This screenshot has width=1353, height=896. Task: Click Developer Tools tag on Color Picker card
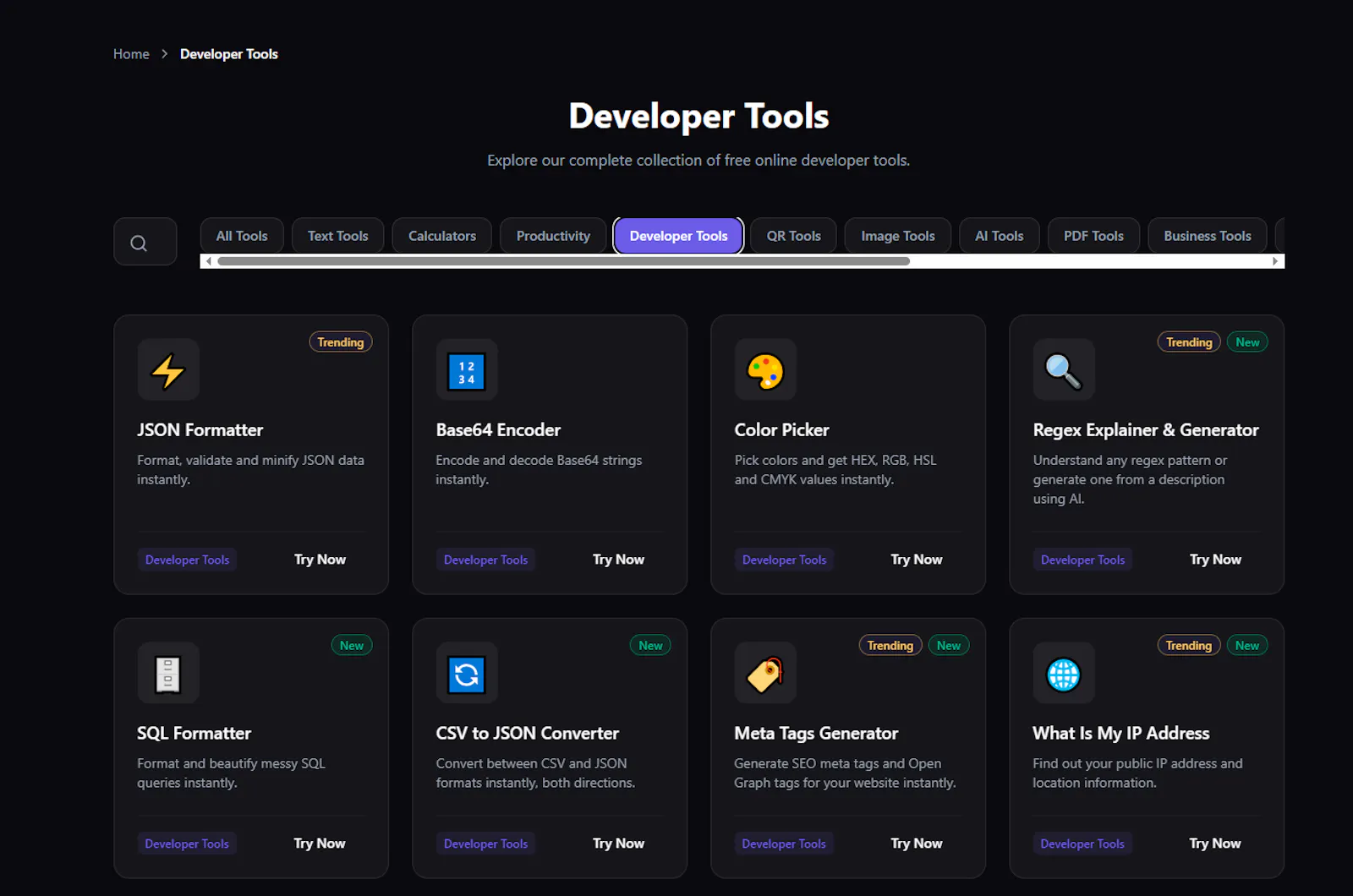pyautogui.click(x=784, y=560)
